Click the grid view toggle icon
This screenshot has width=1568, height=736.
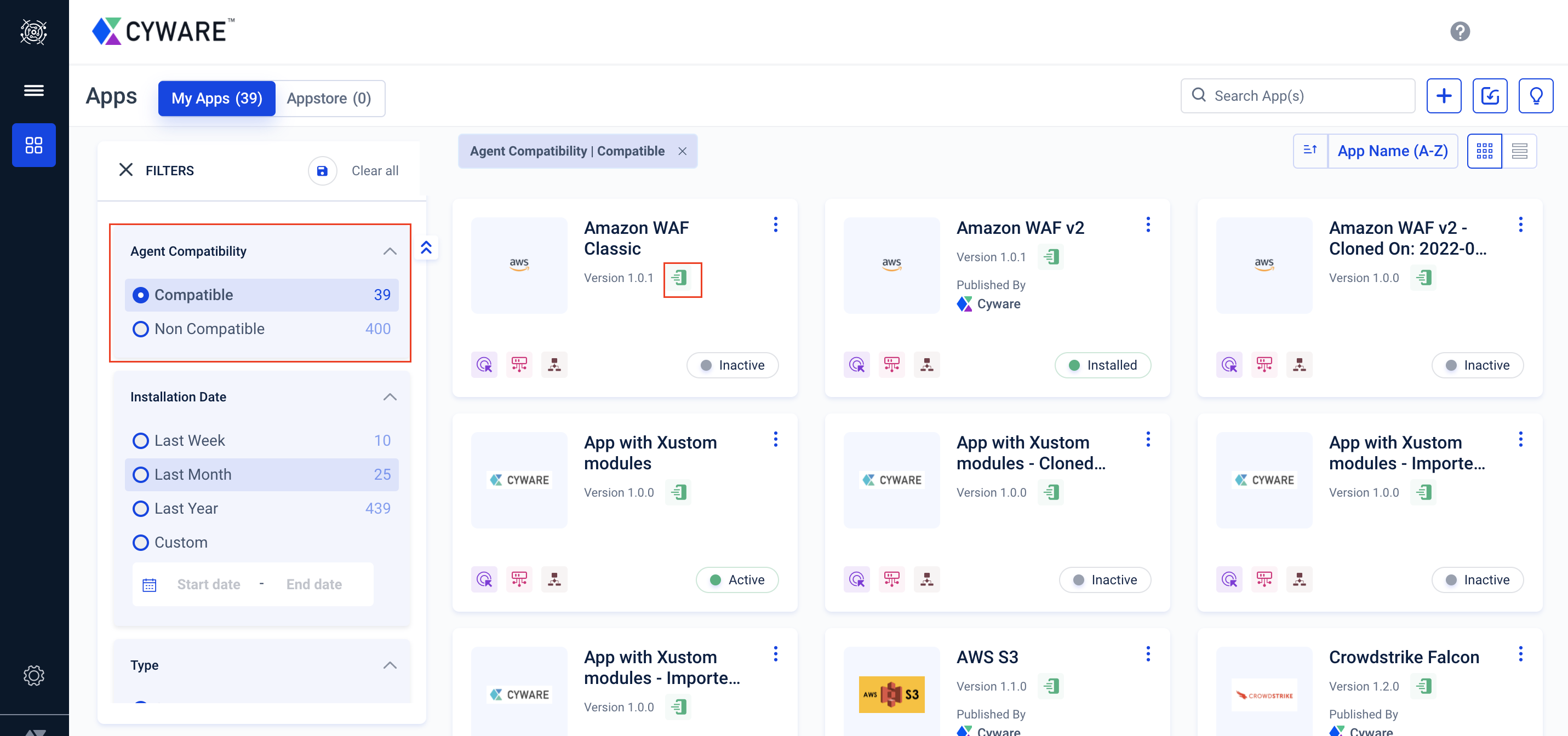point(1485,151)
